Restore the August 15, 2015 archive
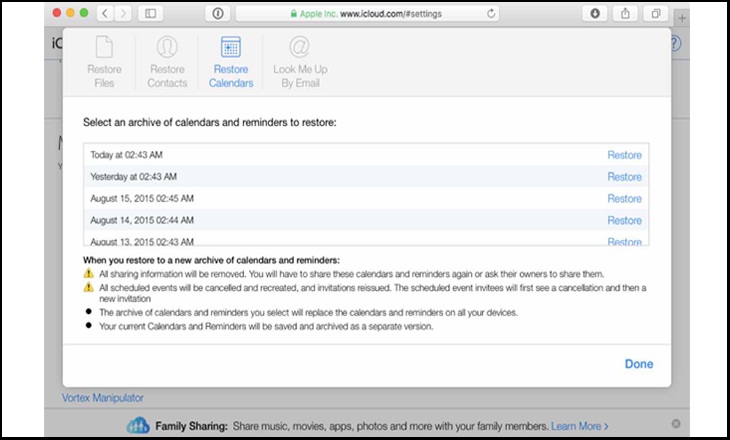 pyautogui.click(x=624, y=199)
